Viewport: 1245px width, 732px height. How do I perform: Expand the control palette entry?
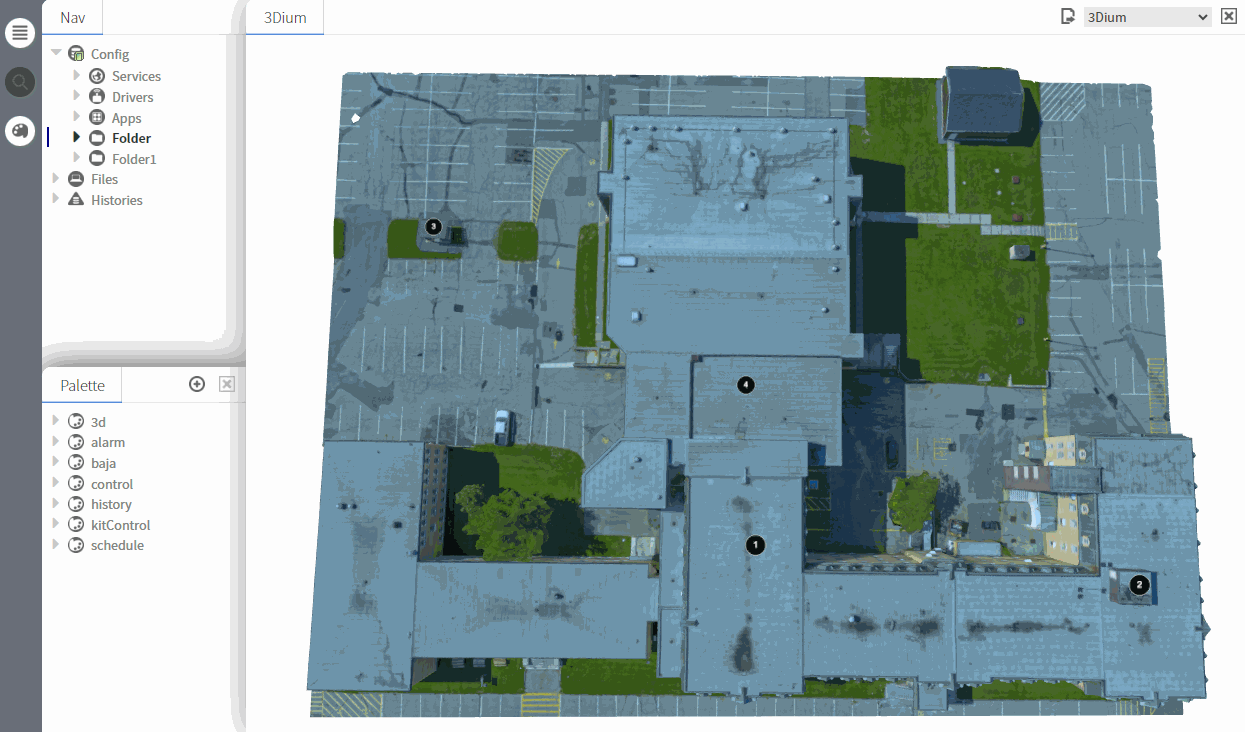pyautogui.click(x=56, y=484)
